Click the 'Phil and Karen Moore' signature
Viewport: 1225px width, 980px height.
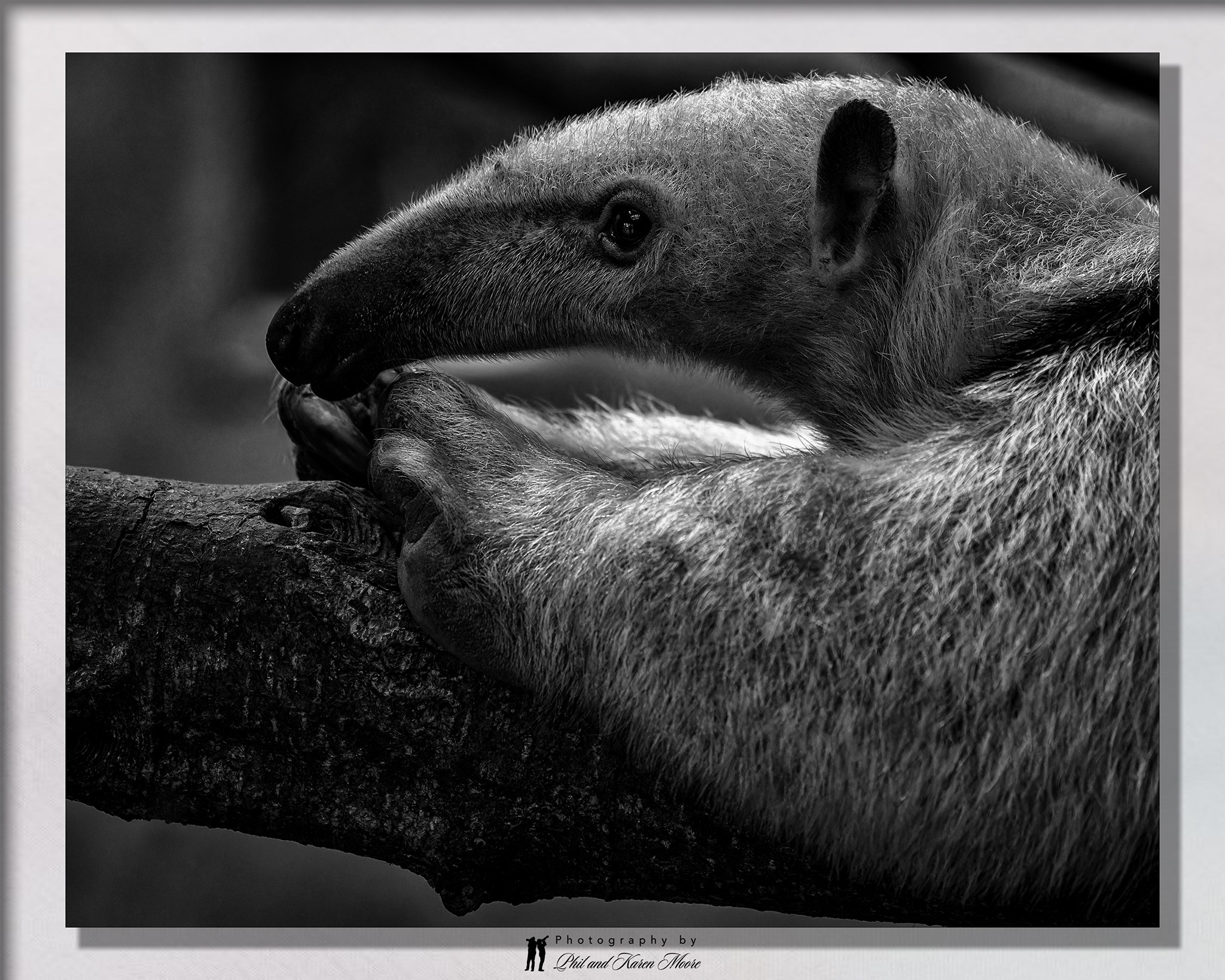(x=628, y=963)
